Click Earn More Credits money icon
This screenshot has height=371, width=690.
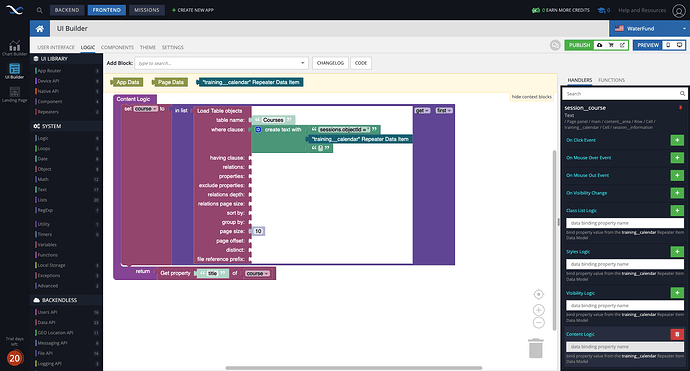click(x=536, y=10)
